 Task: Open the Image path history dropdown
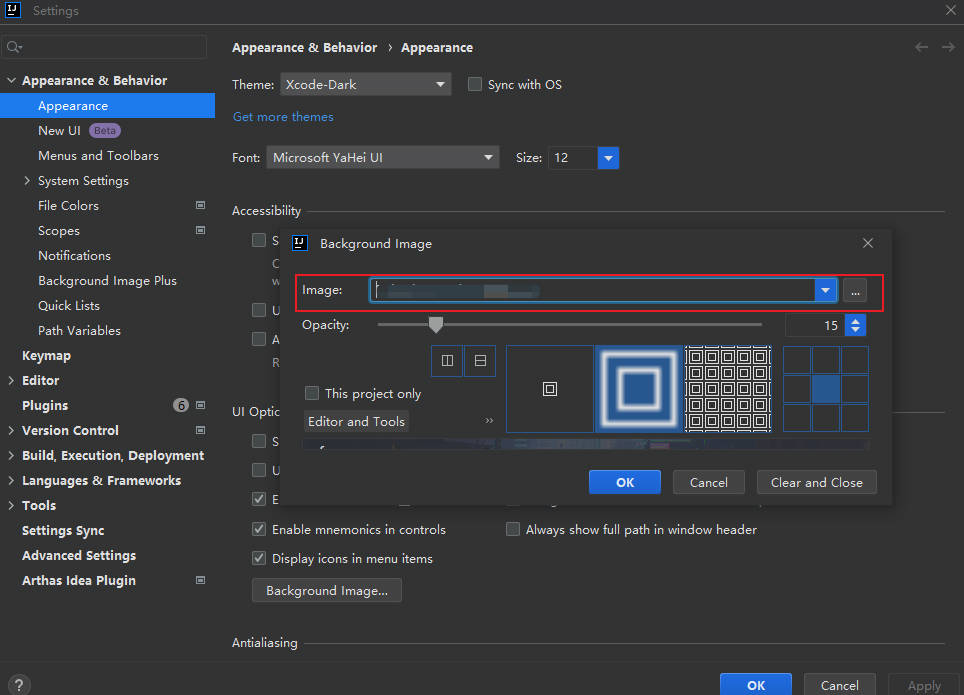pos(826,290)
